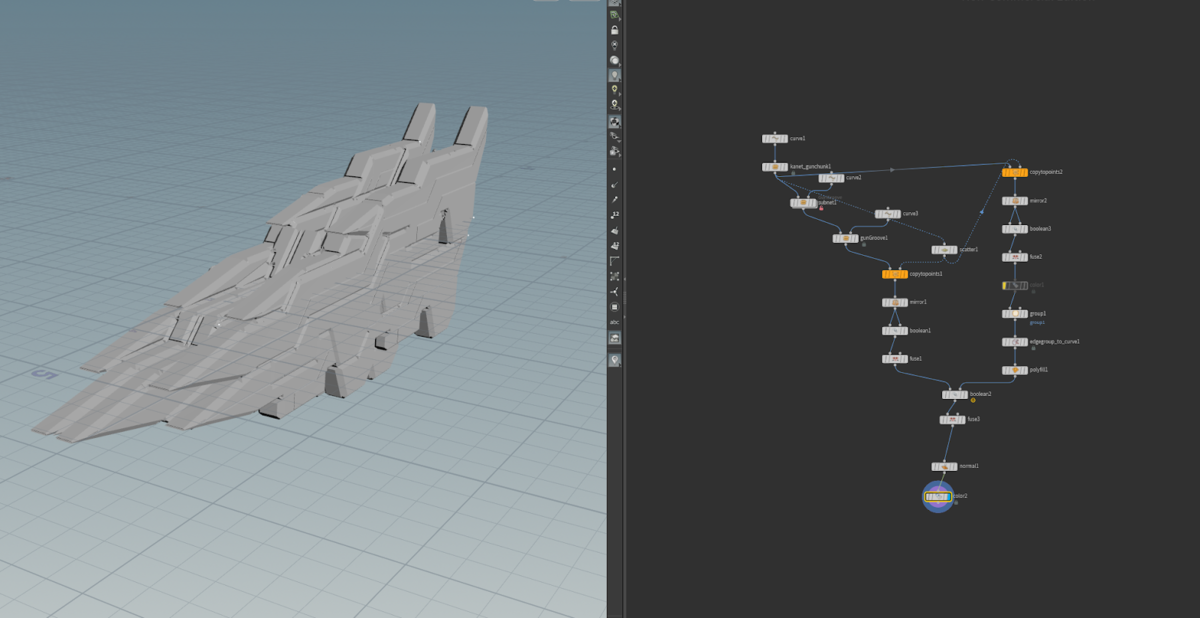Click the 'edgegroup_to_curve1' node label

point(1055,341)
